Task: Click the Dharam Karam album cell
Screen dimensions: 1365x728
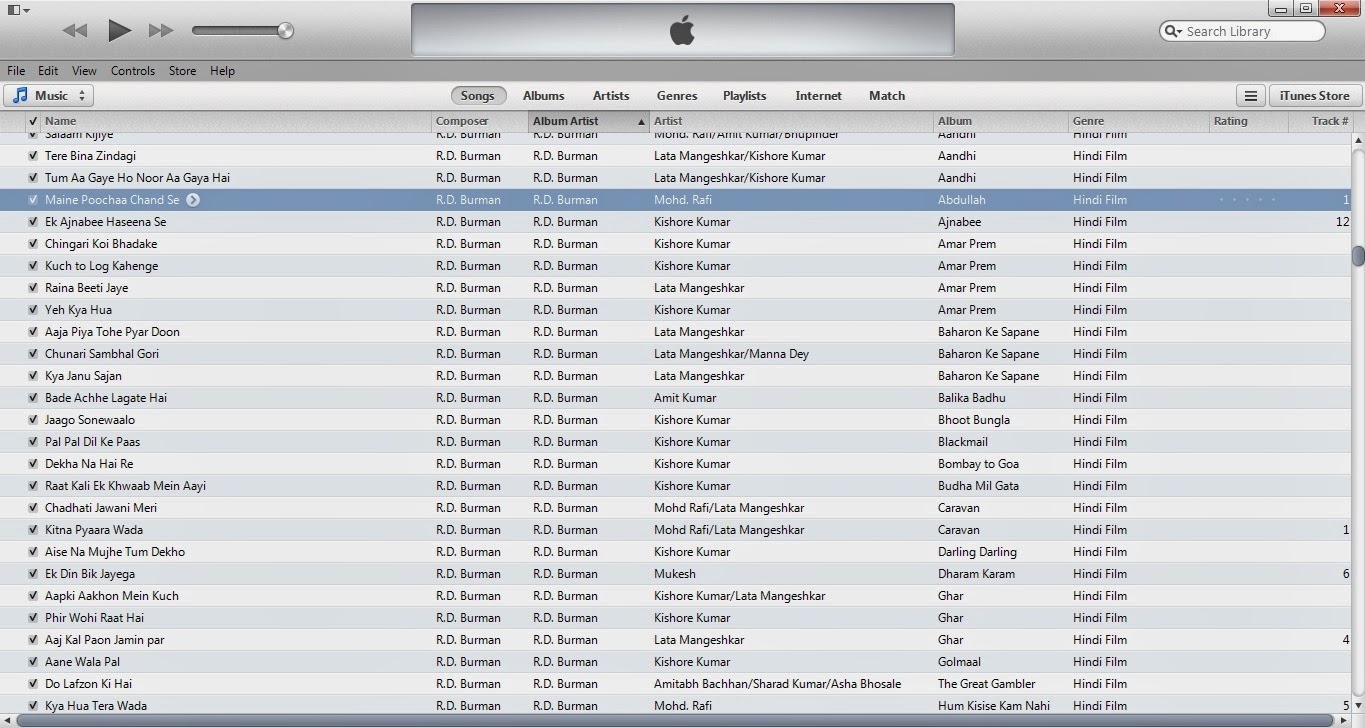Action: [976, 574]
